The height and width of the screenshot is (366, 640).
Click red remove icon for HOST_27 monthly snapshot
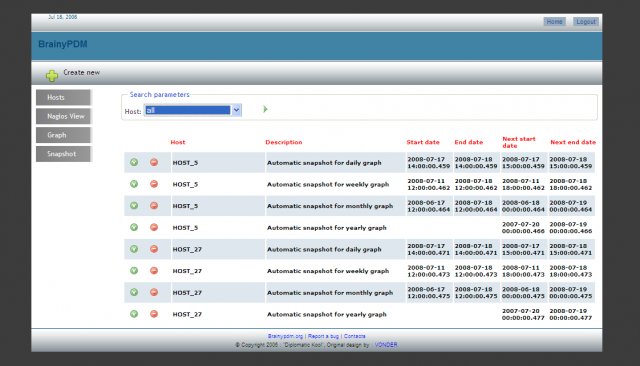click(x=154, y=292)
